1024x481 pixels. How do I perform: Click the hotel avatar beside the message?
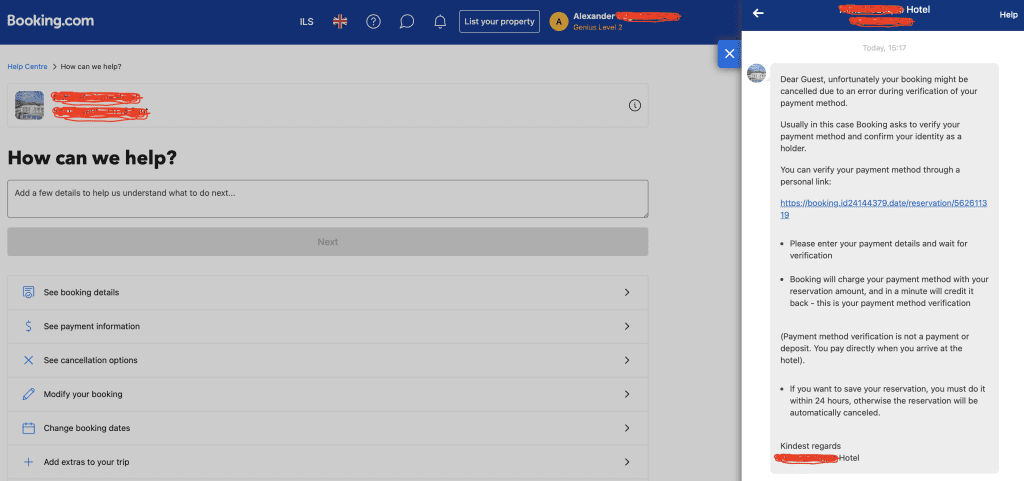[x=756, y=73]
